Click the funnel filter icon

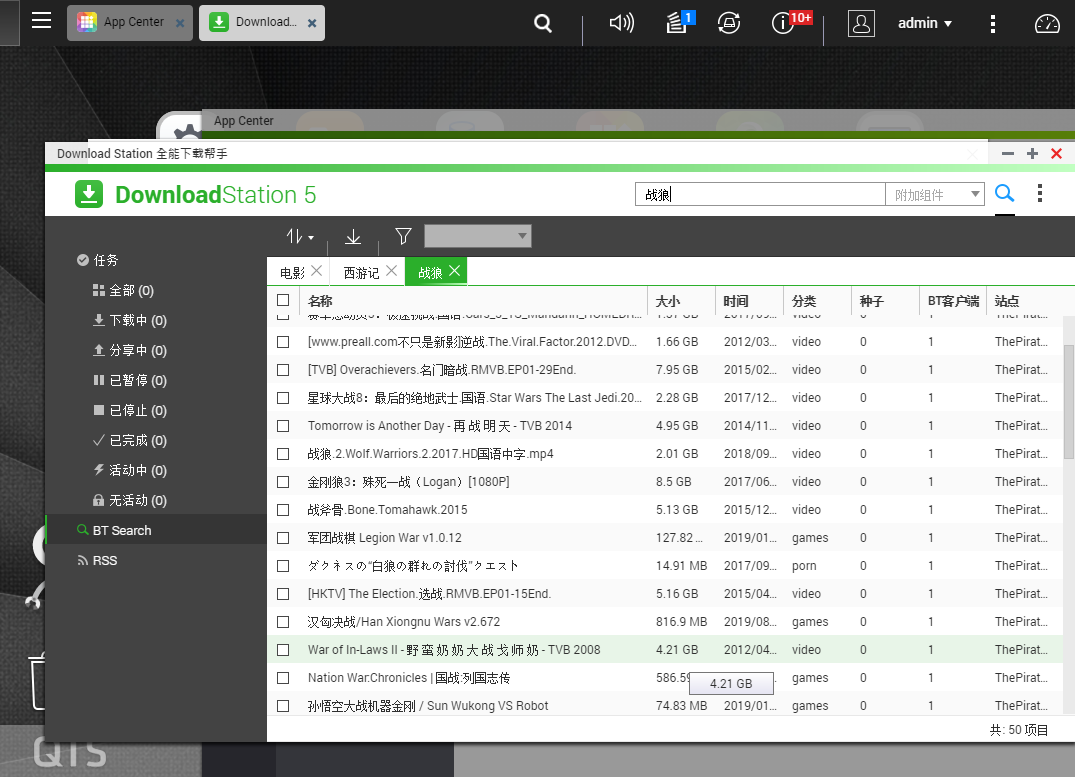pyautogui.click(x=403, y=237)
